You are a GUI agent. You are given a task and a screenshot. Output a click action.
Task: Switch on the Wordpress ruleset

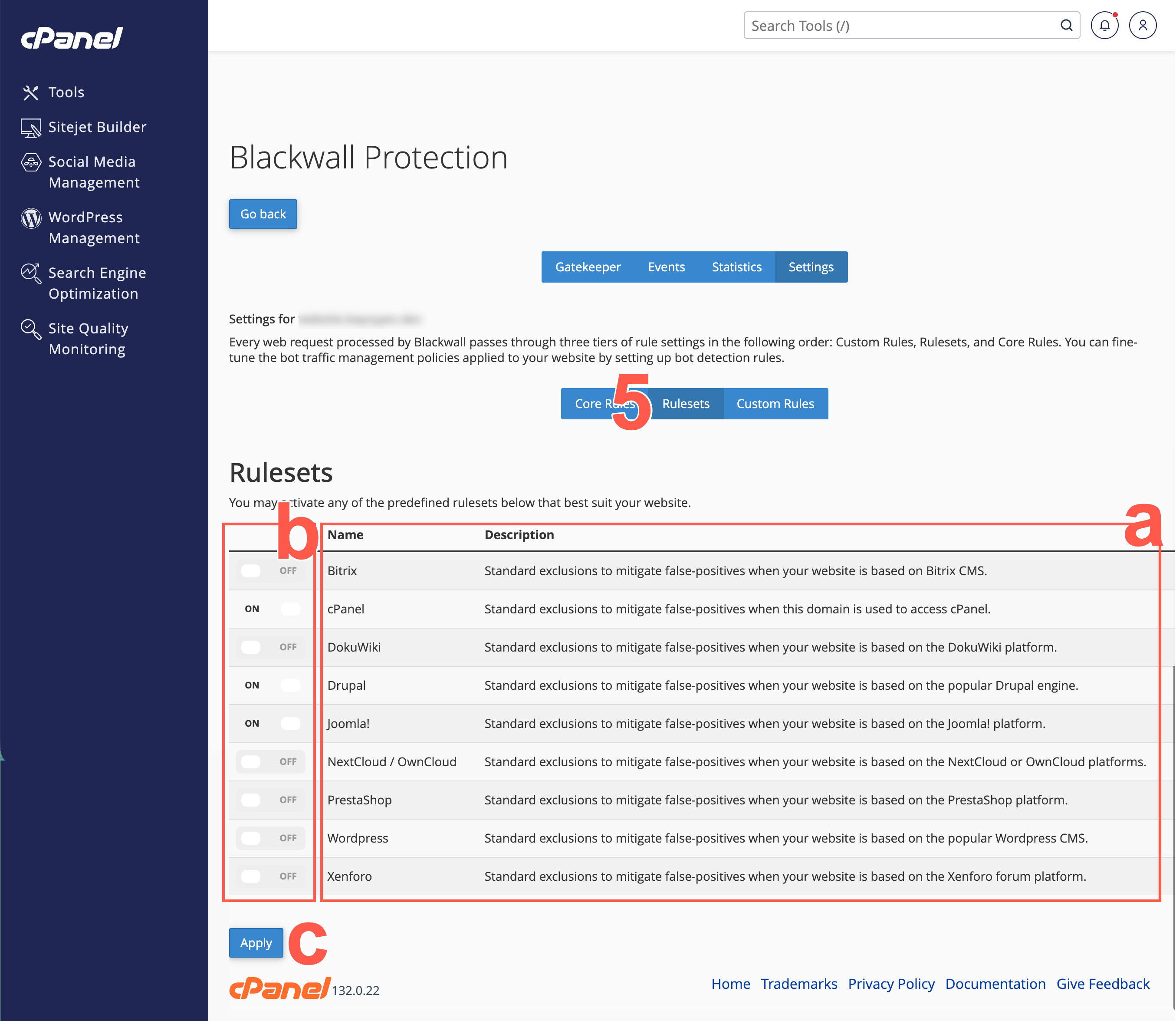(270, 838)
